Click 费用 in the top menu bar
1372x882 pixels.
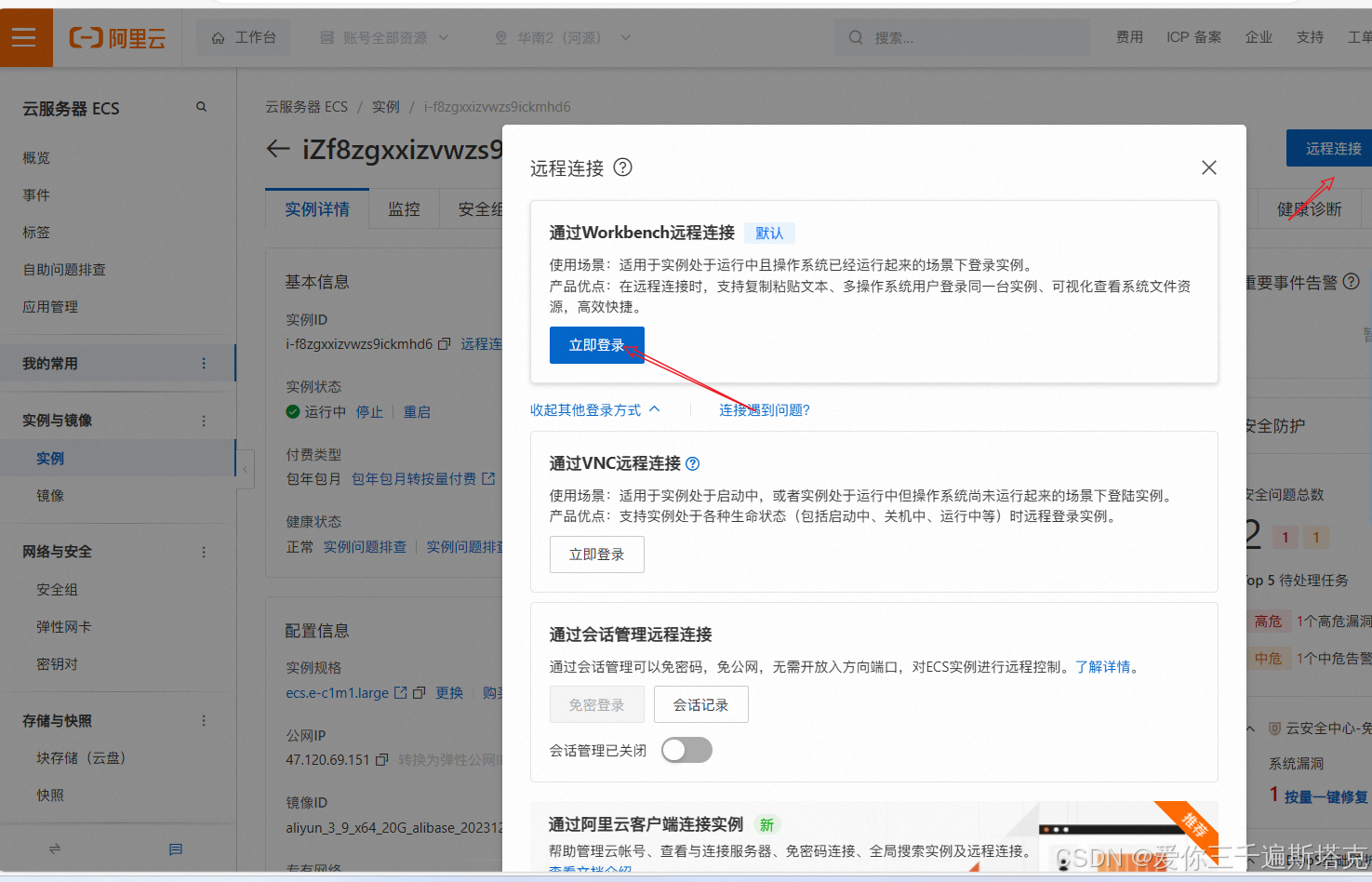(1129, 37)
